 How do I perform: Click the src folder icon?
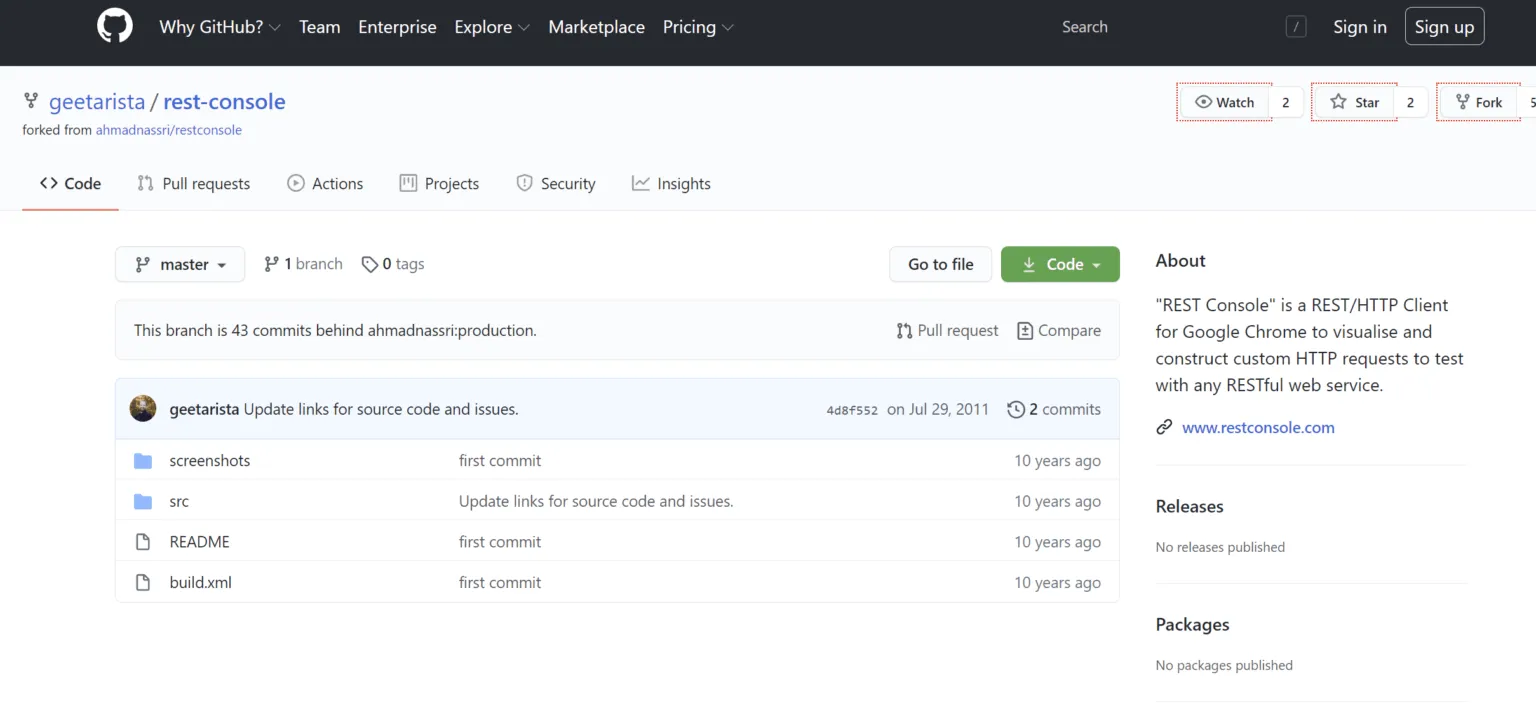143,501
